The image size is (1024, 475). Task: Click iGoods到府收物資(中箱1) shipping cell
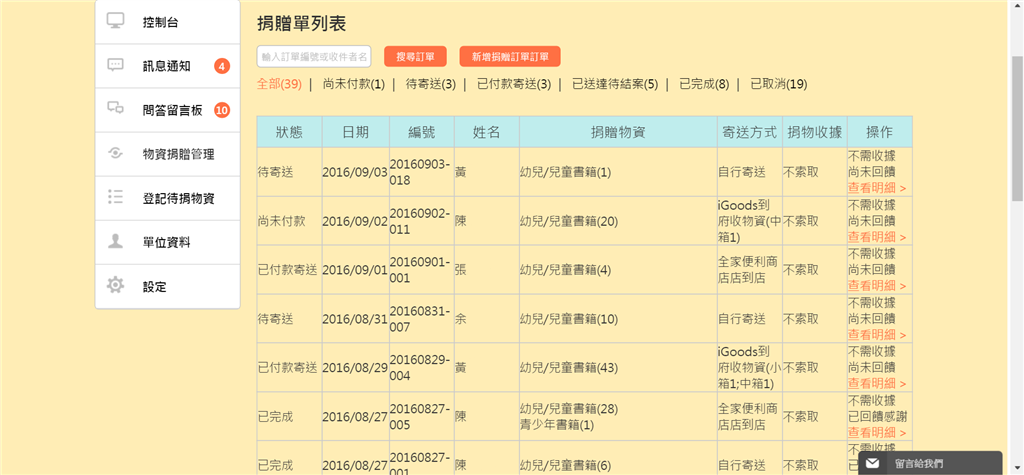pos(750,221)
